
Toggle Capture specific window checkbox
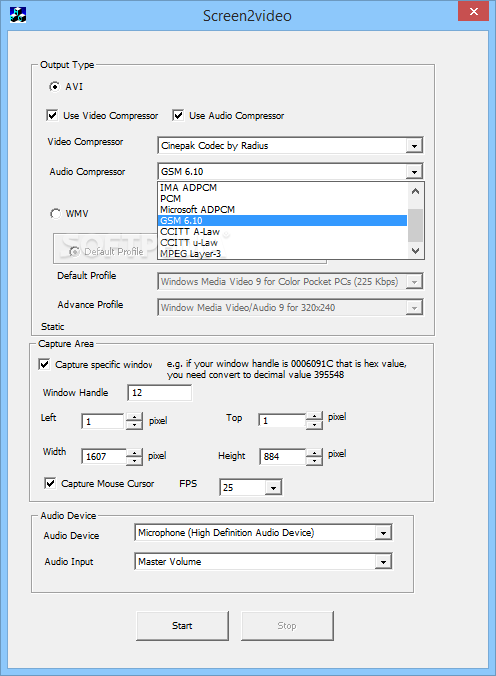click(x=44, y=364)
